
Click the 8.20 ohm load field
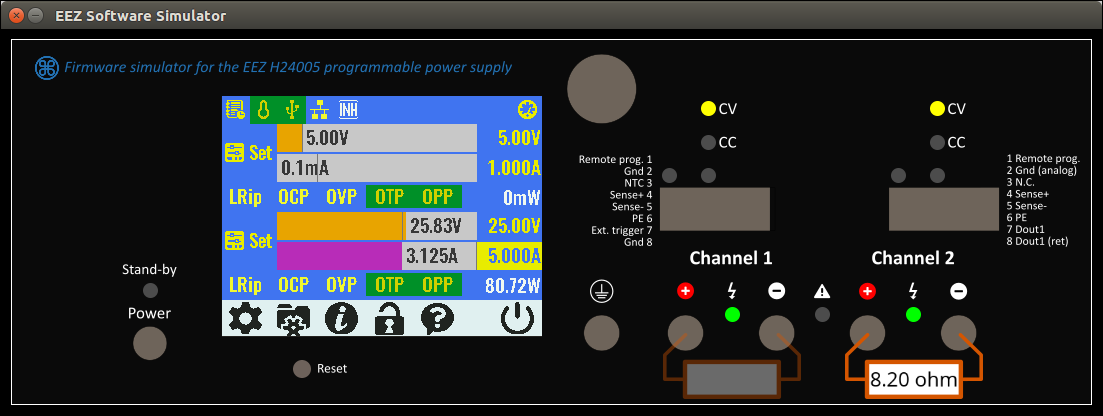click(914, 380)
